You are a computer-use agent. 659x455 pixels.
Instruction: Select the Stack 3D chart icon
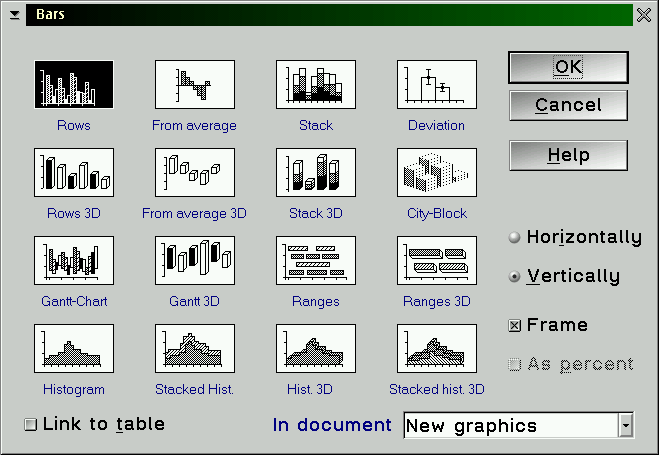(316, 173)
